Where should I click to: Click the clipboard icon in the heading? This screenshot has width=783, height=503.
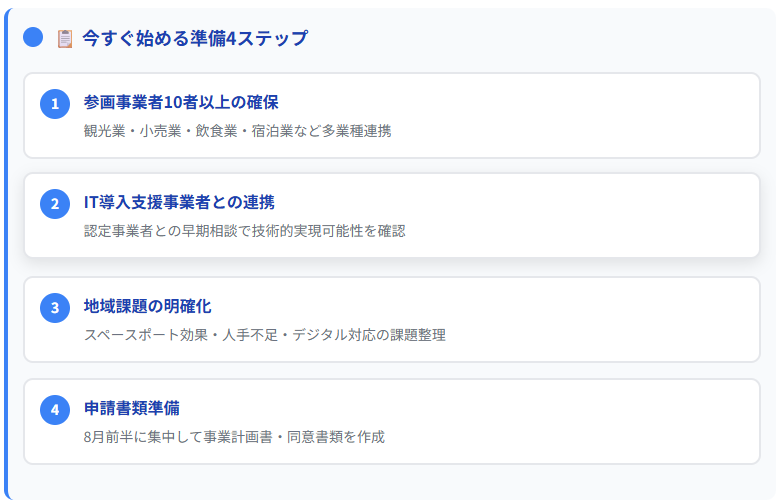click(65, 38)
